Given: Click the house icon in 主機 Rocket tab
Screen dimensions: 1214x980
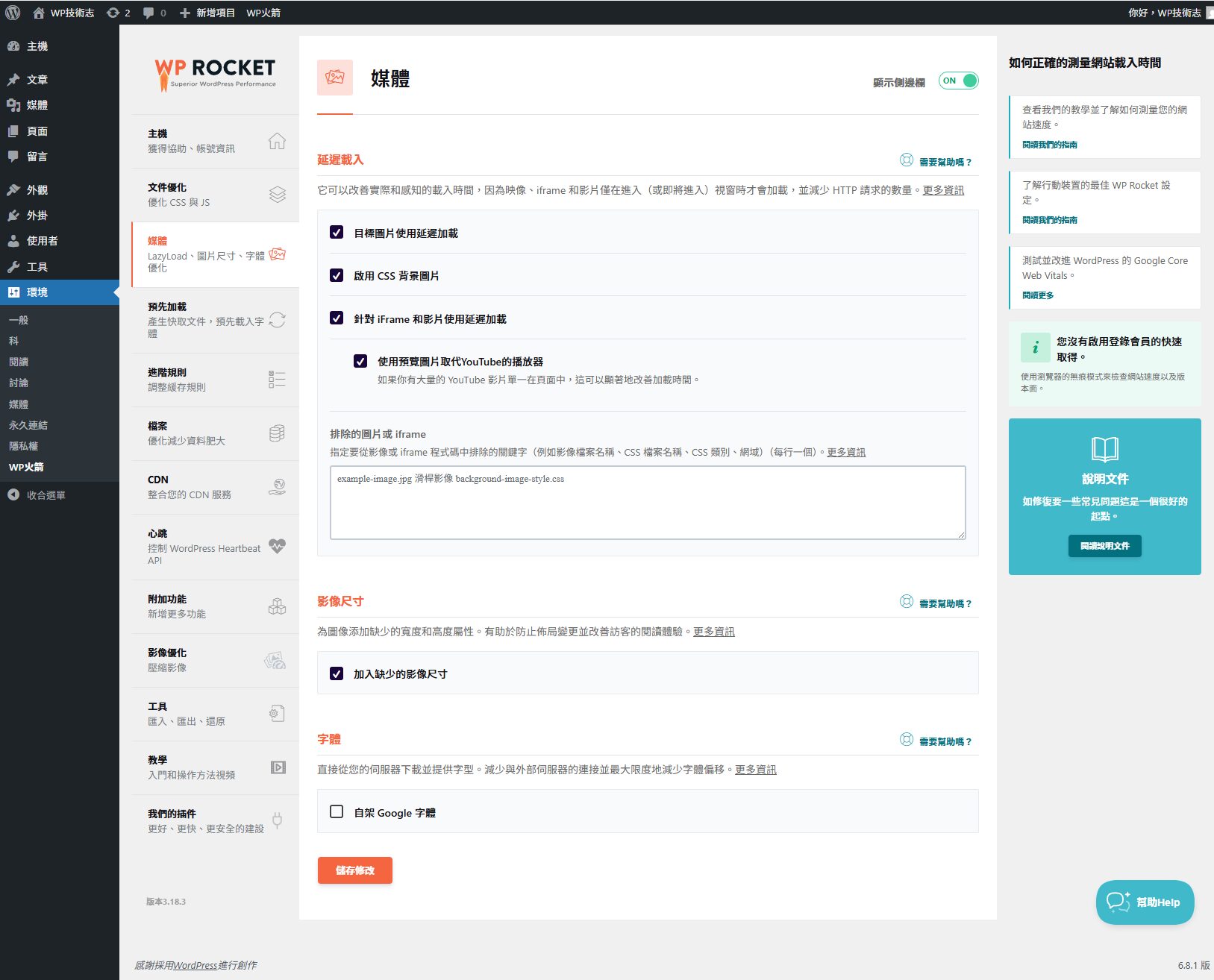Looking at the screenshot, I should 277,141.
